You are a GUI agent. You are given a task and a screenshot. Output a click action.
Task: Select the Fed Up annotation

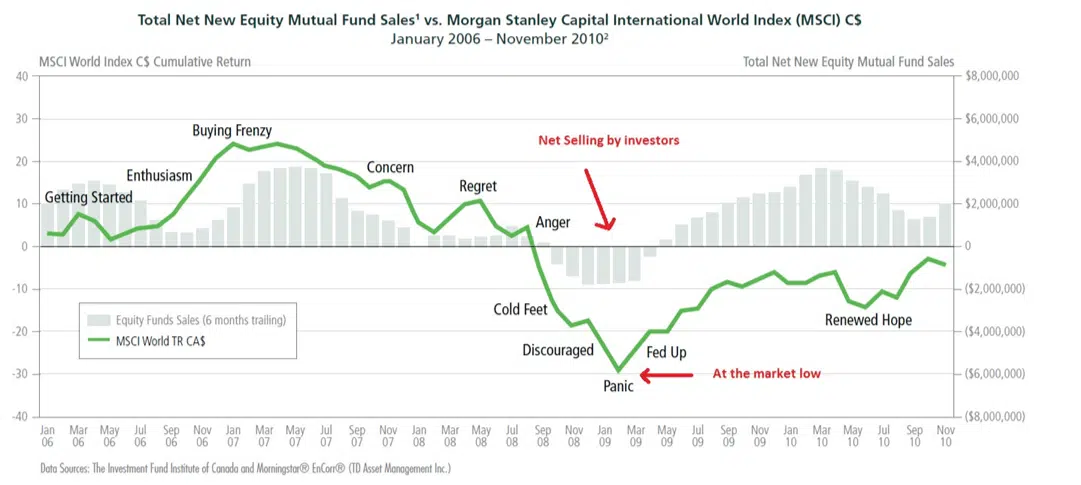[667, 353]
